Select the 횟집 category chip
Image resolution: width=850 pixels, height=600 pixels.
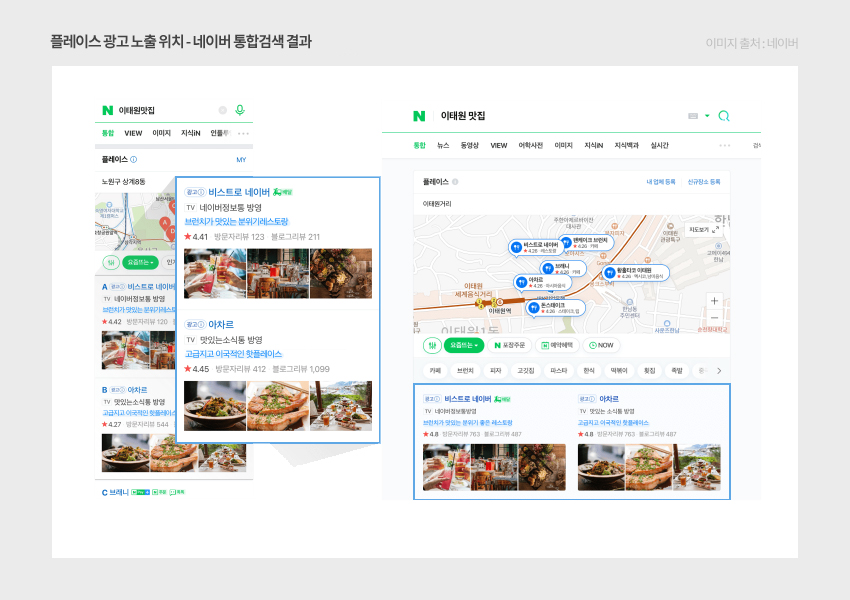click(649, 371)
